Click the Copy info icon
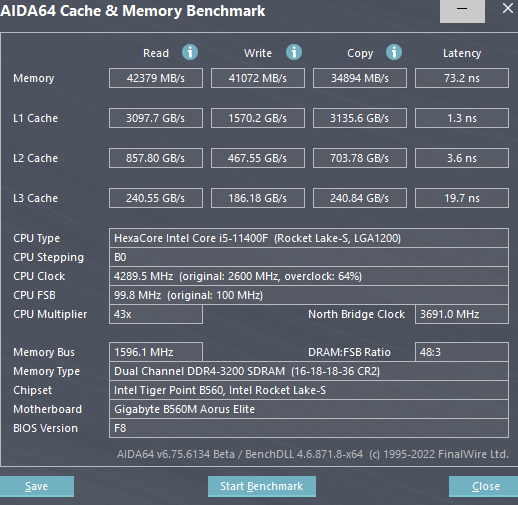518x505 pixels. coord(394,52)
